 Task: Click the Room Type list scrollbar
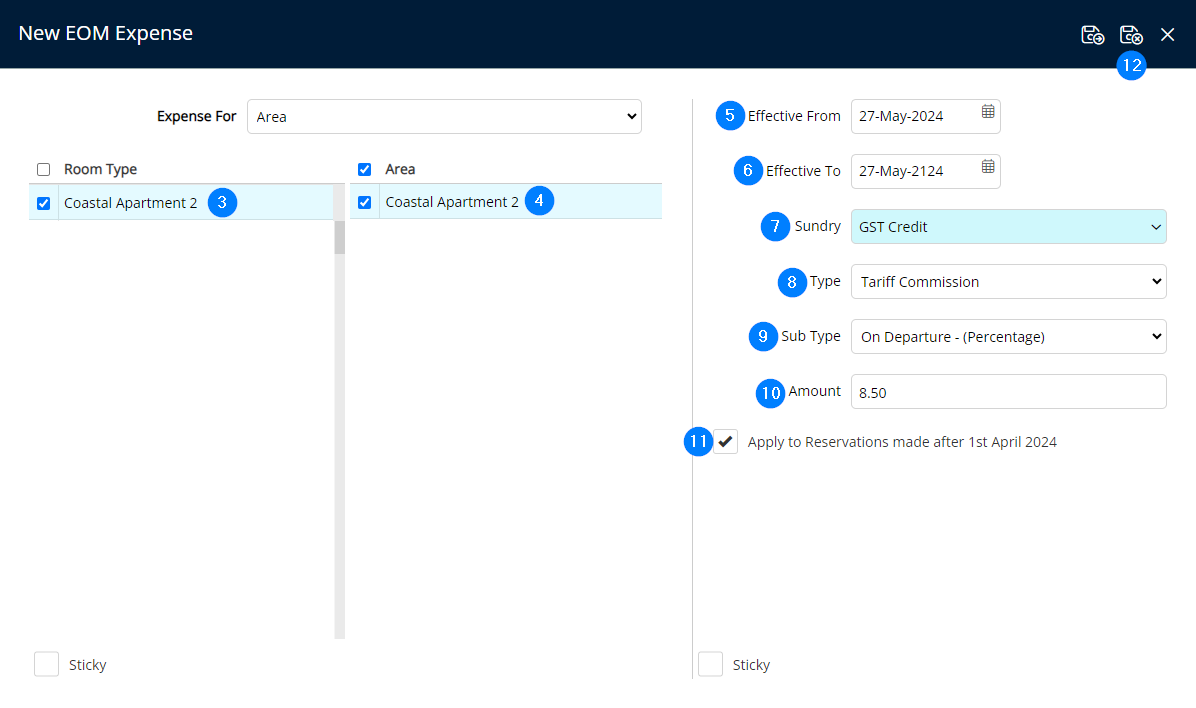point(339,237)
